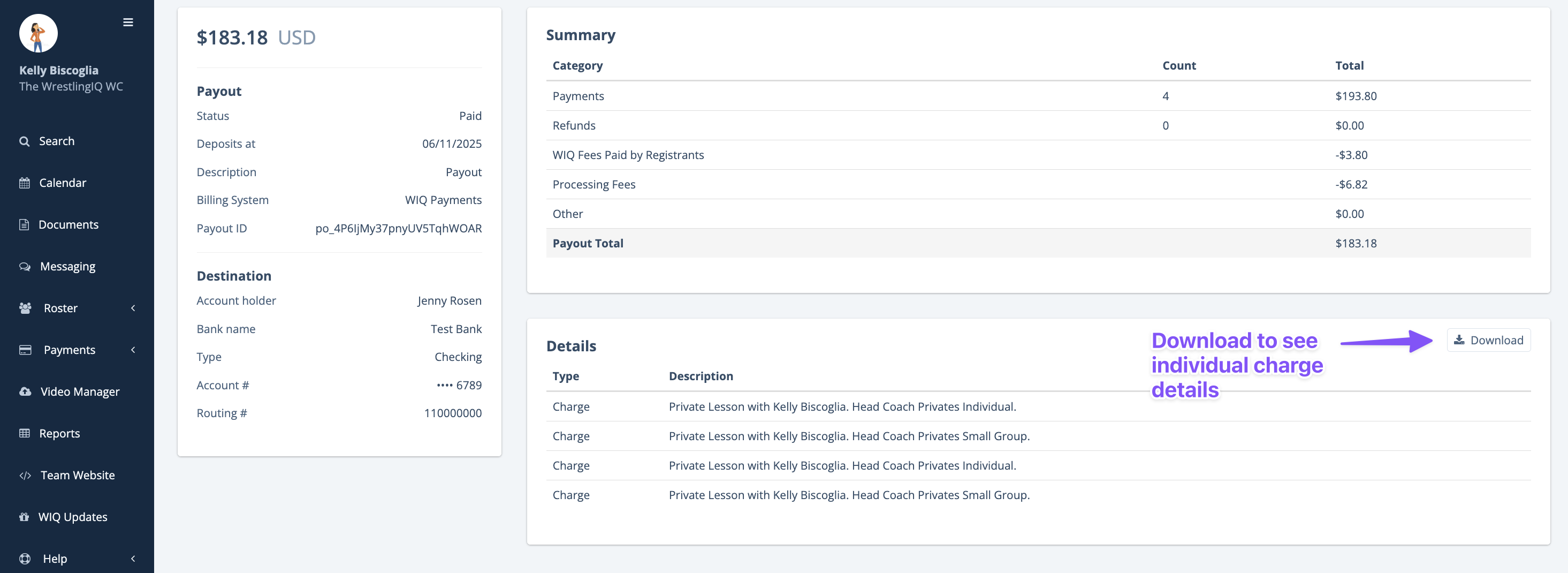1568x573 pixels.
Task: Select the first Charge row description
Action: pos(842,407)
